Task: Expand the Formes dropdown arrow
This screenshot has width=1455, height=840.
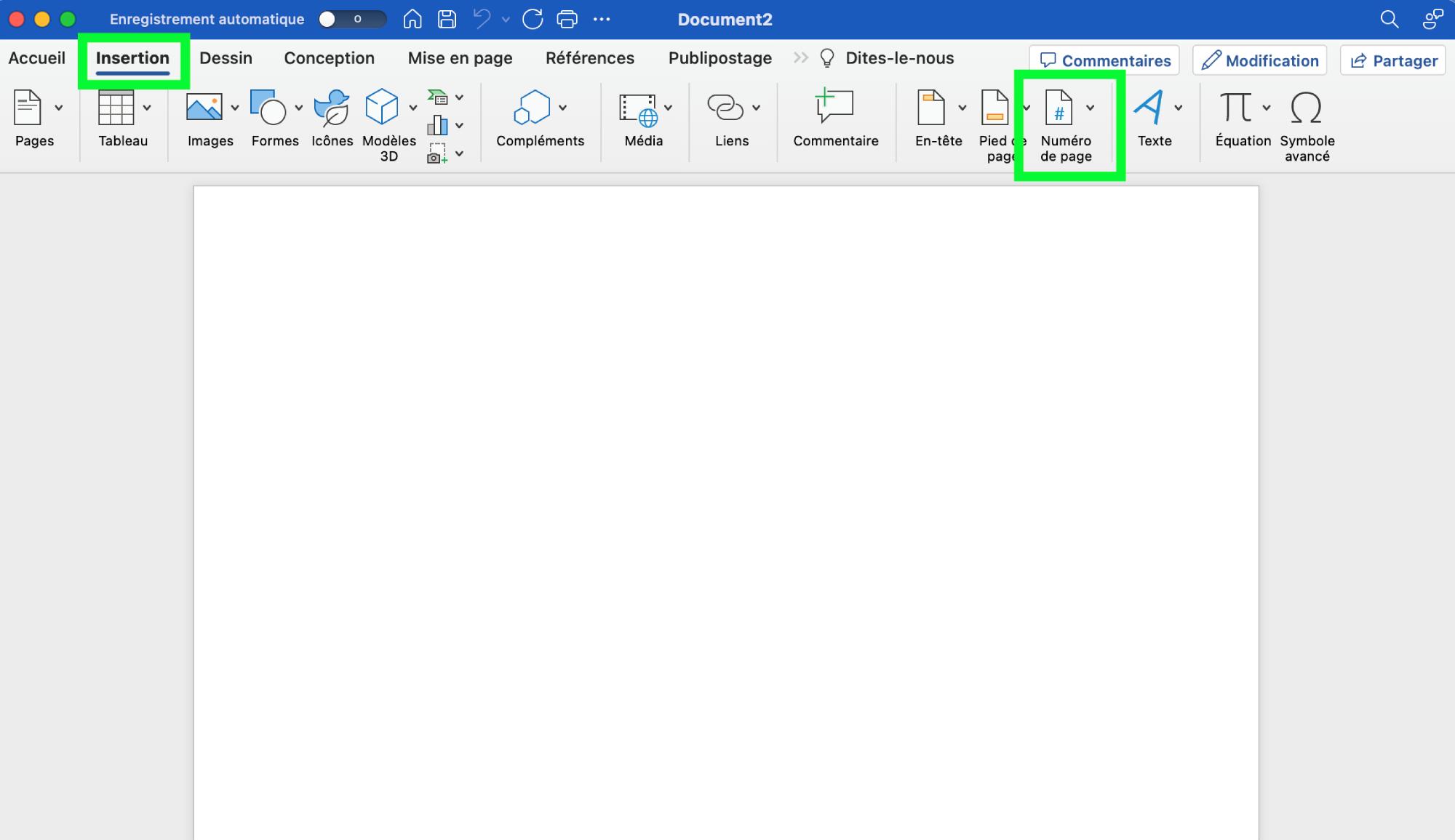Action: 298,108
